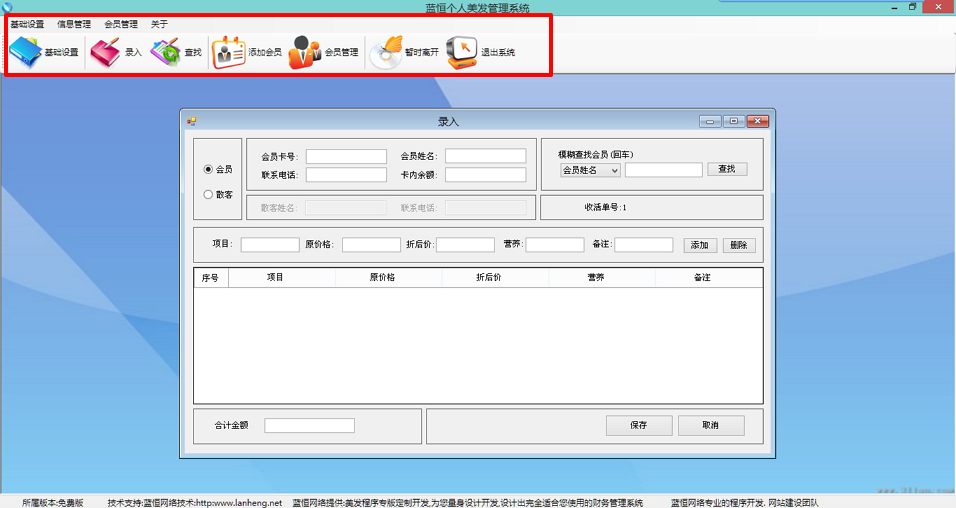Click the 备注 column header

click(708, 277)
